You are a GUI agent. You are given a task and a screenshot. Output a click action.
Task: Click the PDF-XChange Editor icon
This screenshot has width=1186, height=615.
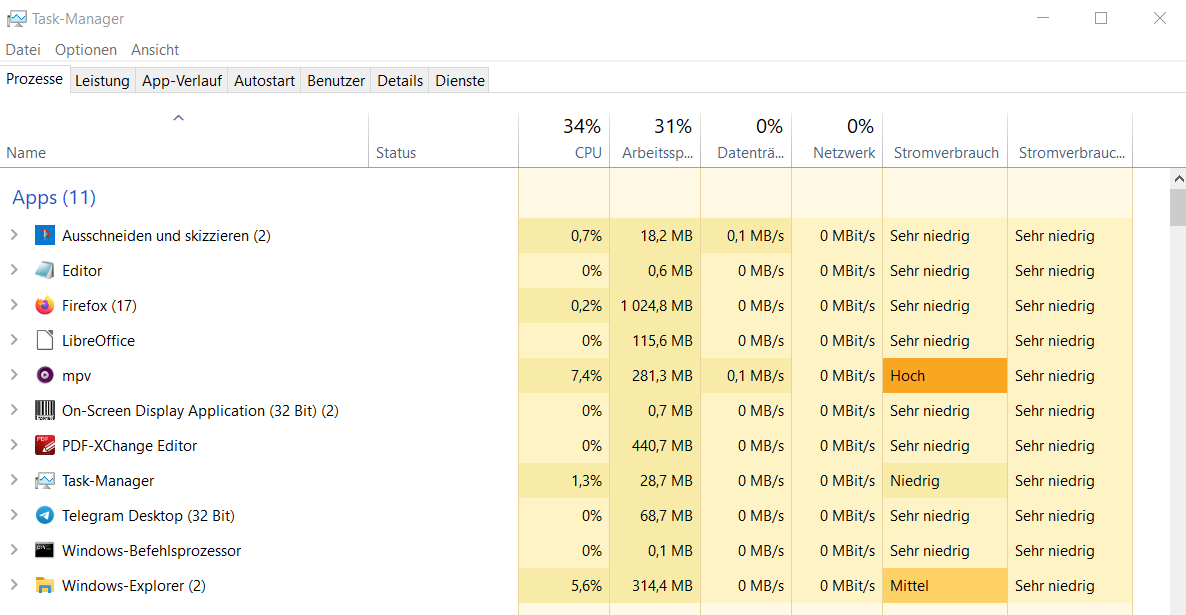[44, 446]
